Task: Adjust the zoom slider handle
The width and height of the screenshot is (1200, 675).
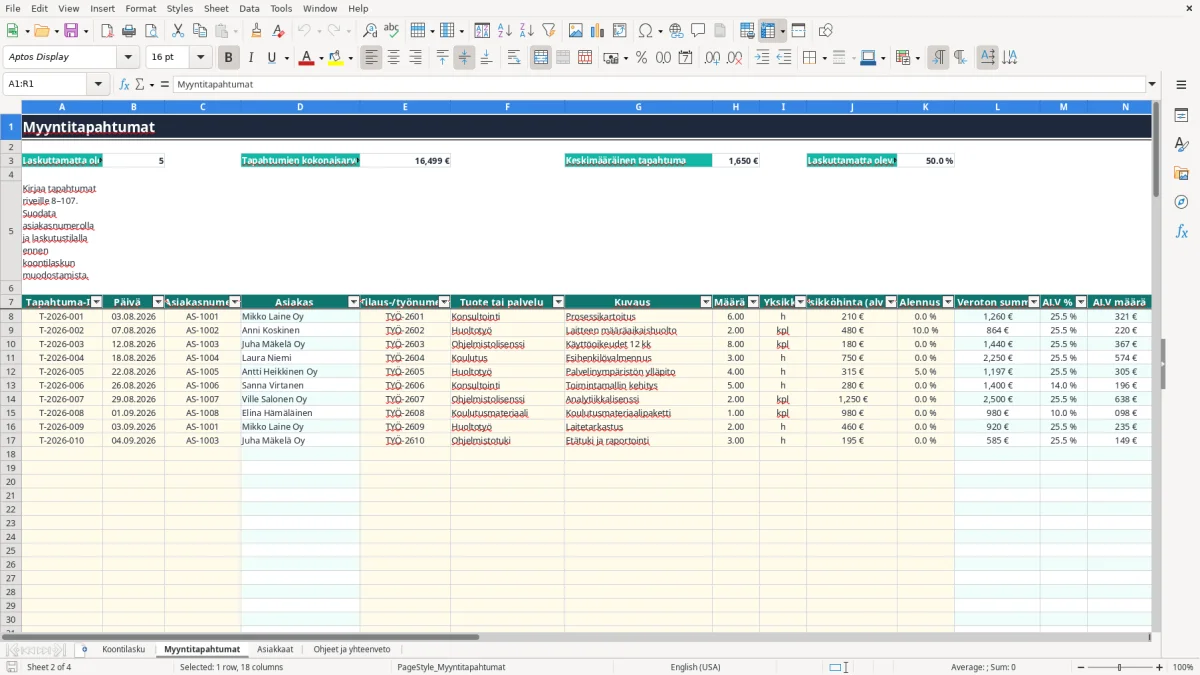Action: (1120, 667)
